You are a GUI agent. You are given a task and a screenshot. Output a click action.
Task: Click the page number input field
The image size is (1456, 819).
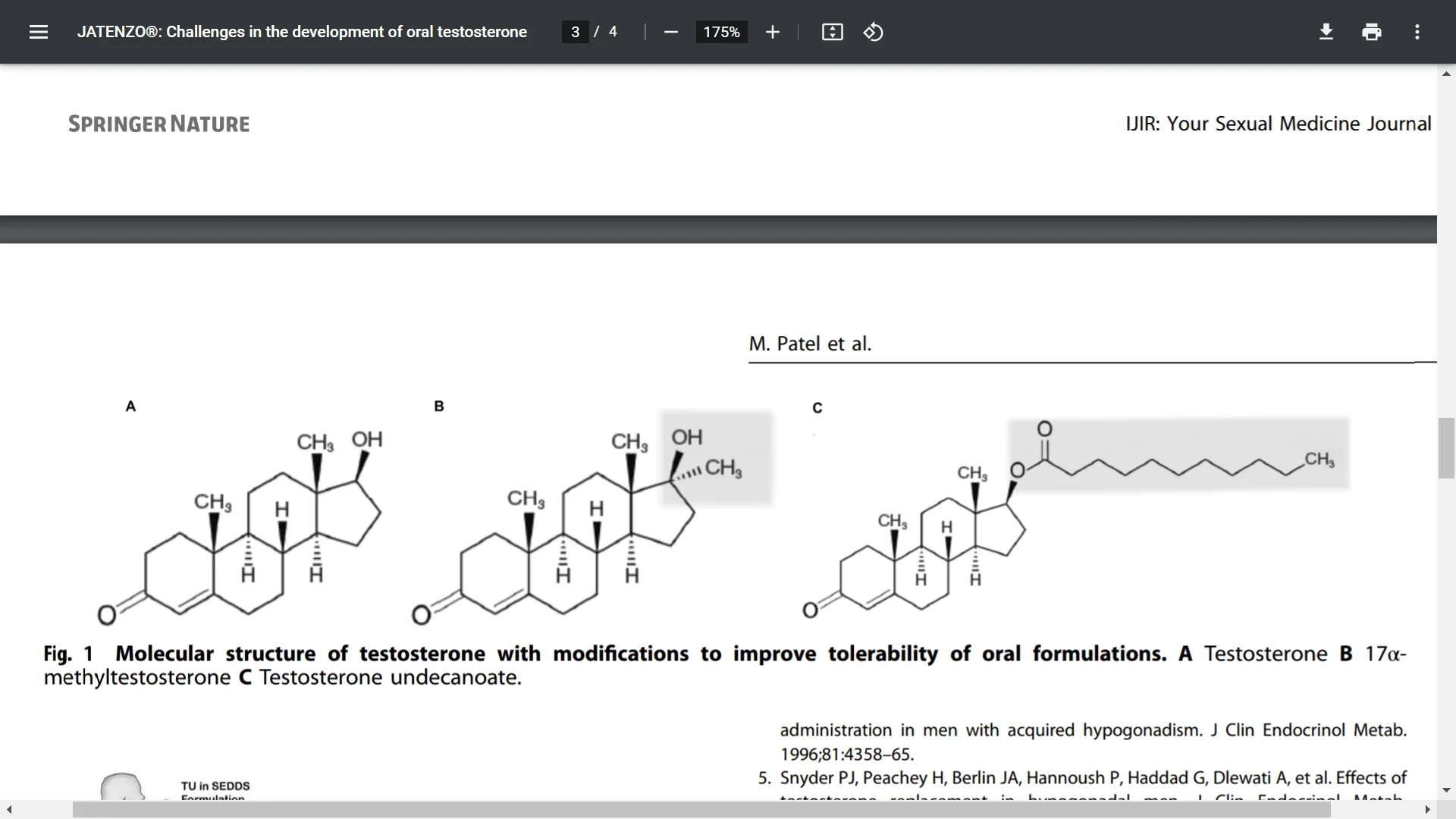[x=576, y=32]
